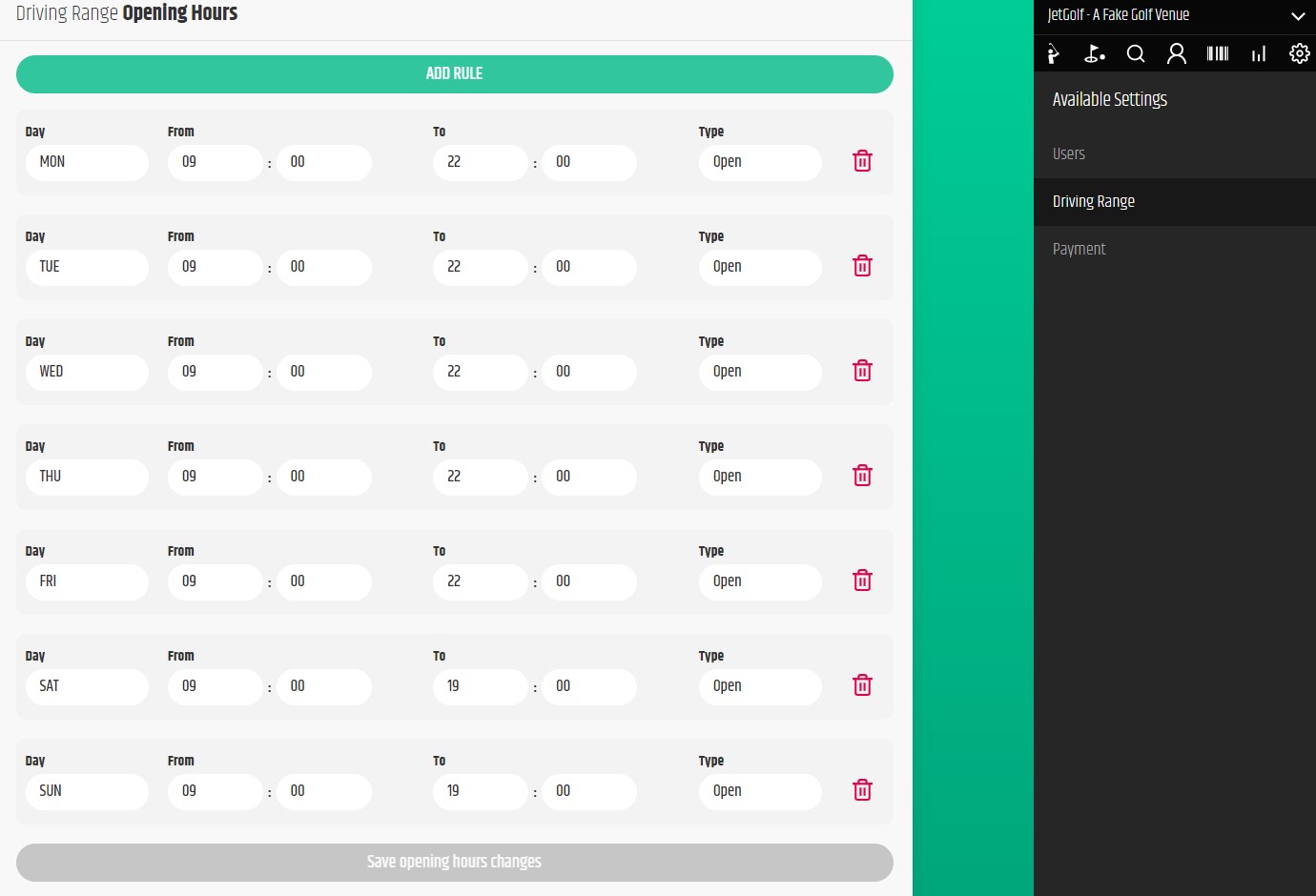Viewport: 1316px width, 896px height.
Task: Open the settings gear icon
Action: click(x=1300, y=53)
